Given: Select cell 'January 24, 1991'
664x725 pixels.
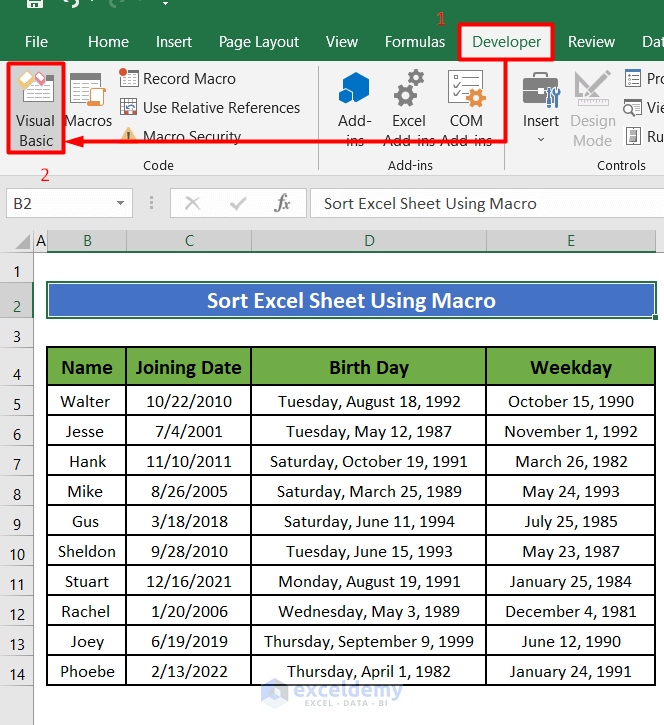Looking at the screenshot, I should (571, 671).
